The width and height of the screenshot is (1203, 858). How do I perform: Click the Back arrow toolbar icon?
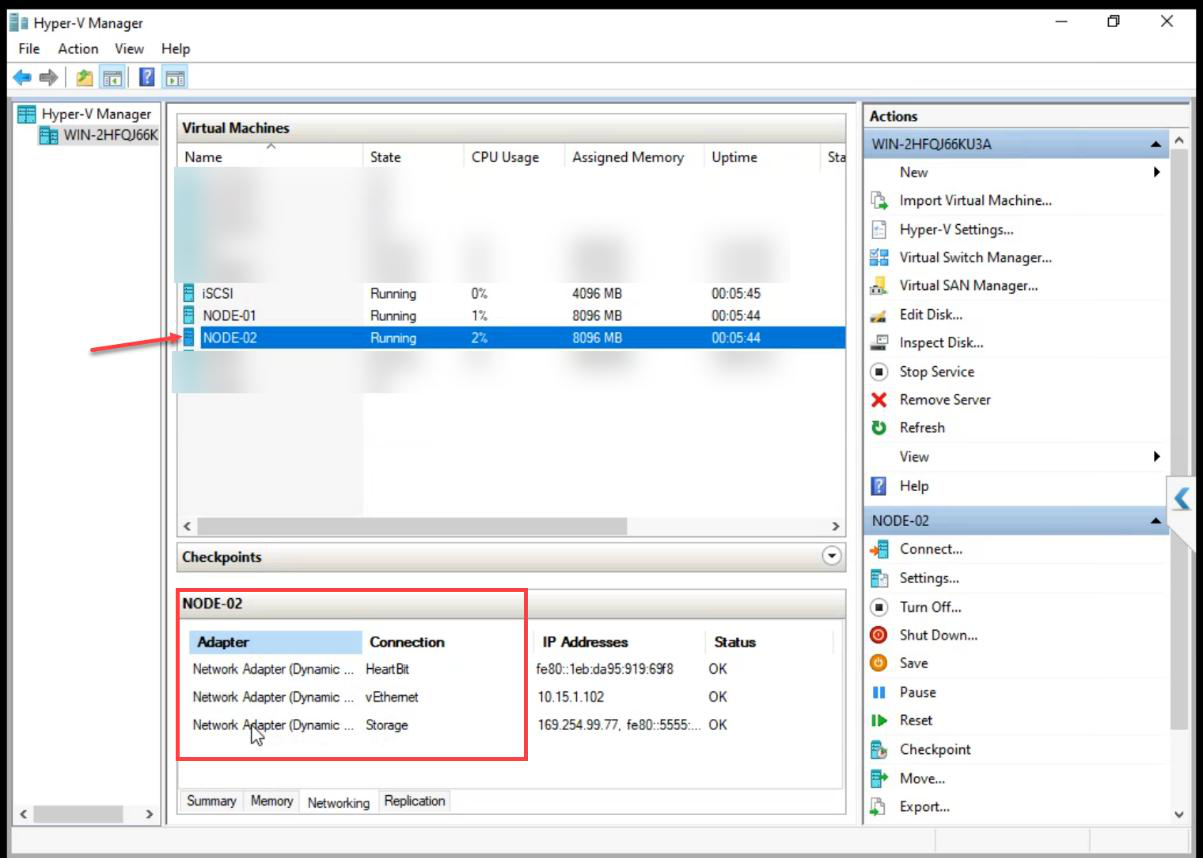coord(22,77)
